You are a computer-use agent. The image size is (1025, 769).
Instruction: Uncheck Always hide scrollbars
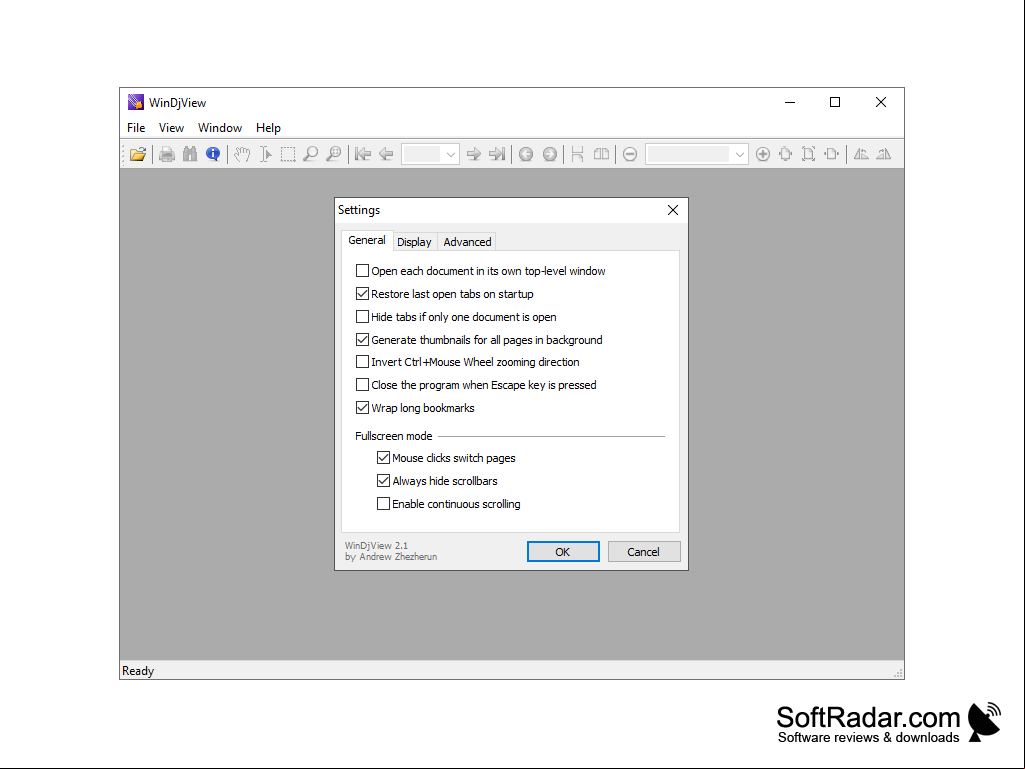coord(383,481)
